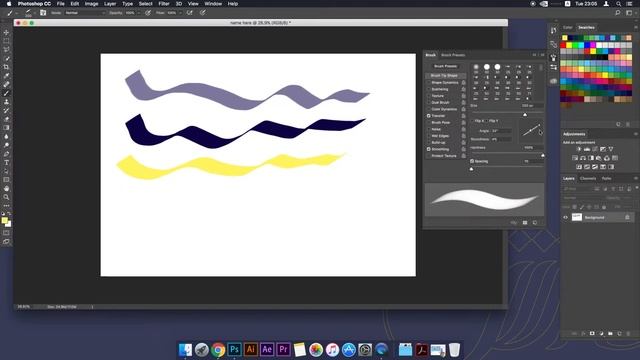Delete swatch trash icon in Swatches panel
Image resolution: width=640 pixels, height=360 pixels.
628,124
